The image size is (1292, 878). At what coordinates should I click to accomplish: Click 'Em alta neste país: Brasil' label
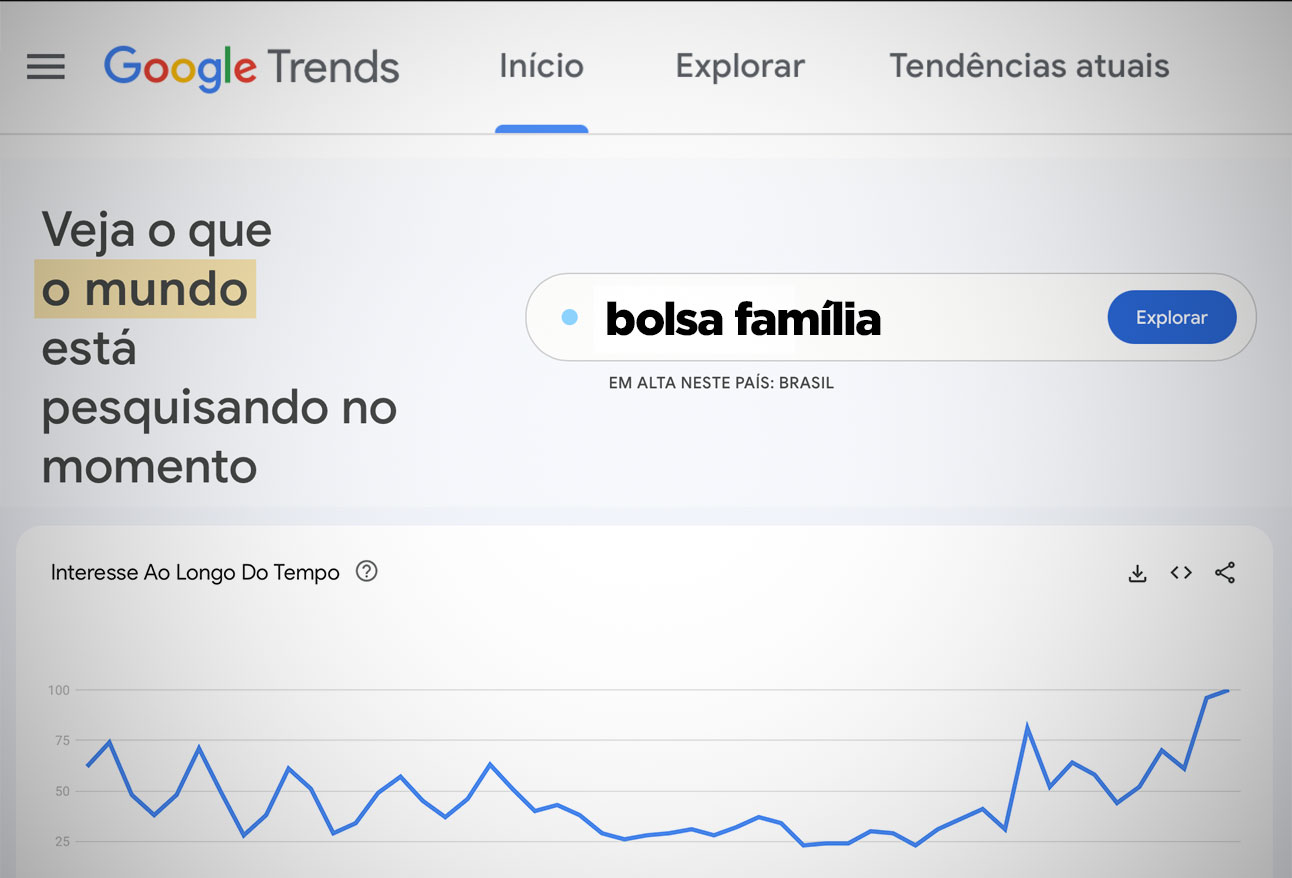click(721, 383)
